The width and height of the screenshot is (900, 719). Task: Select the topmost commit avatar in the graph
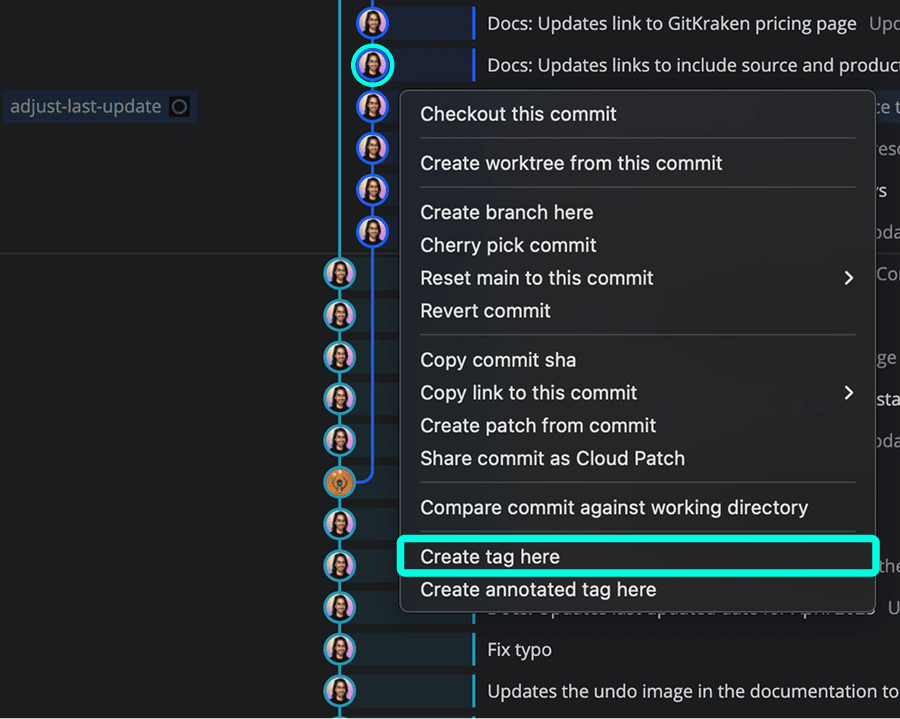click(372, 22)
